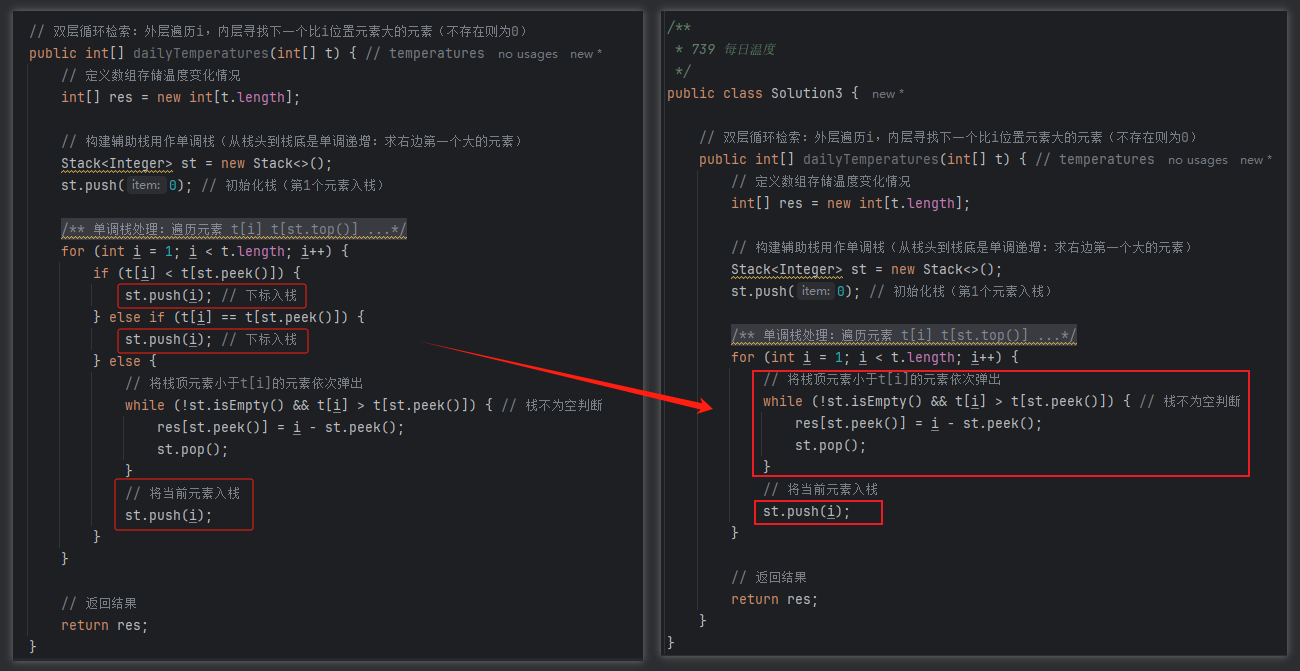Click the 'item:' parameter hint in right editor
This screenshot has width=1300, height=671.
(815, 291)
